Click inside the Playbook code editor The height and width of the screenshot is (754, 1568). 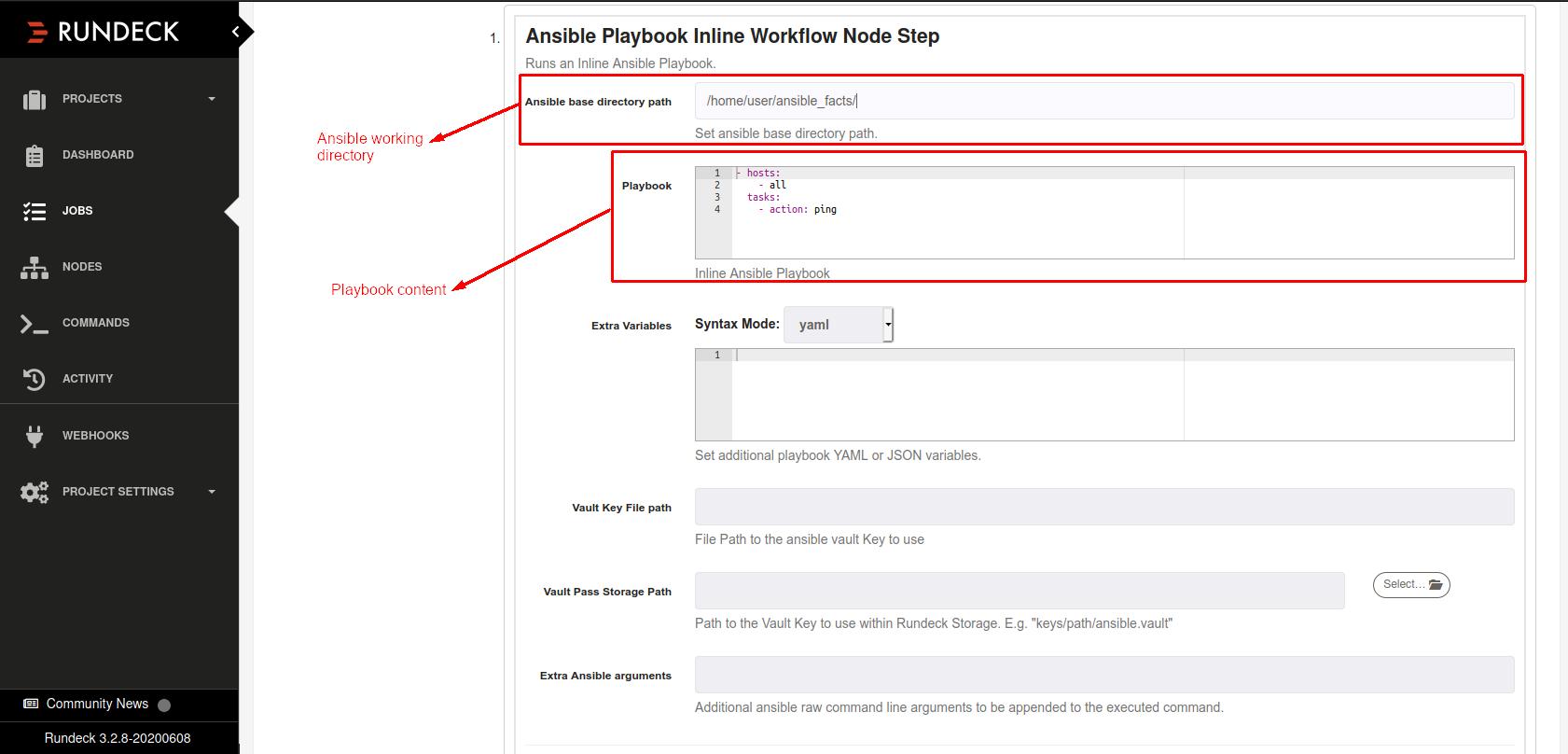1104,213
